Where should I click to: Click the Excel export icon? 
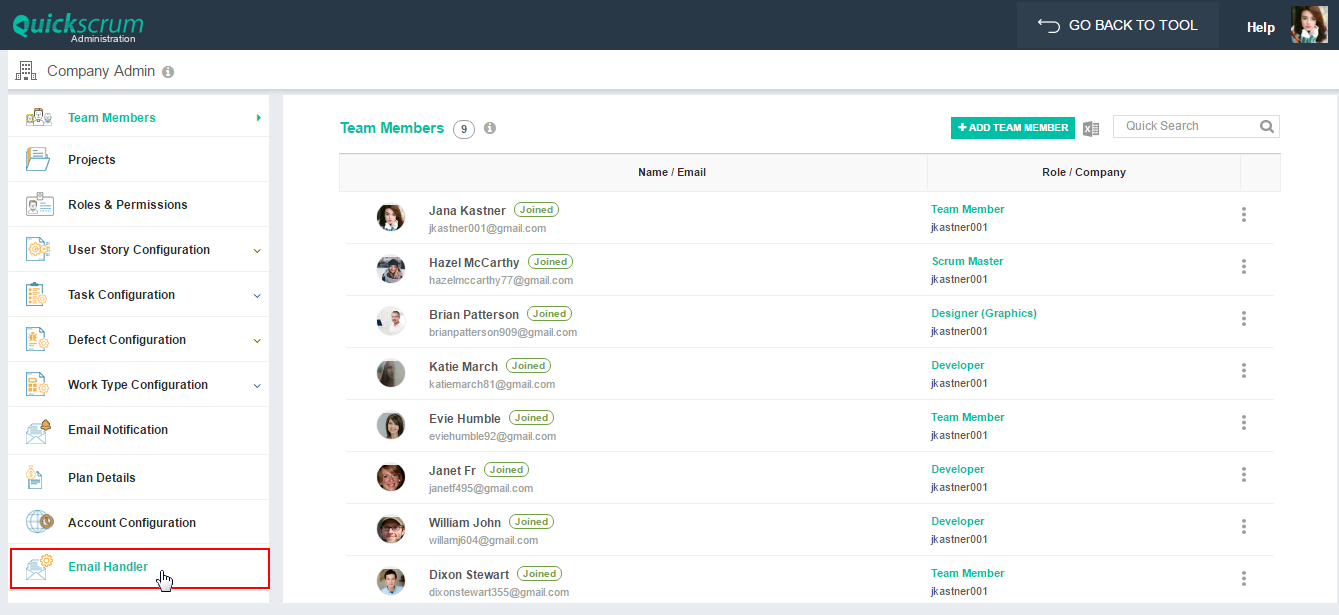[x=1091, y=128]
